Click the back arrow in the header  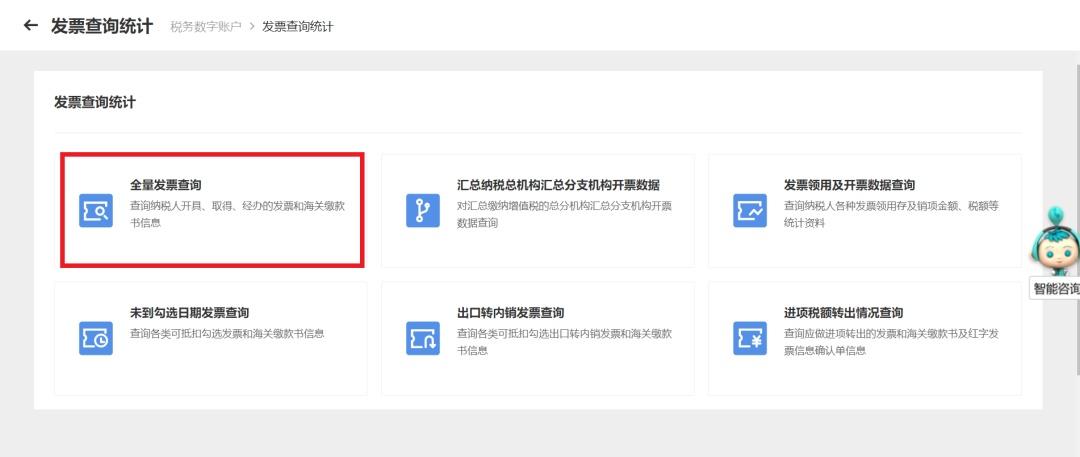[x=31, y=25]
